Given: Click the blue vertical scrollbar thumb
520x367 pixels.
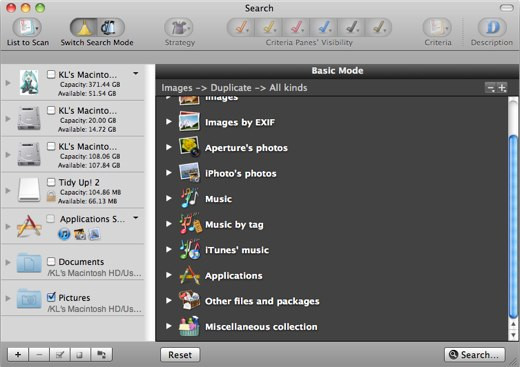Looking at the screenshot, I should click(x=513, y=227).
